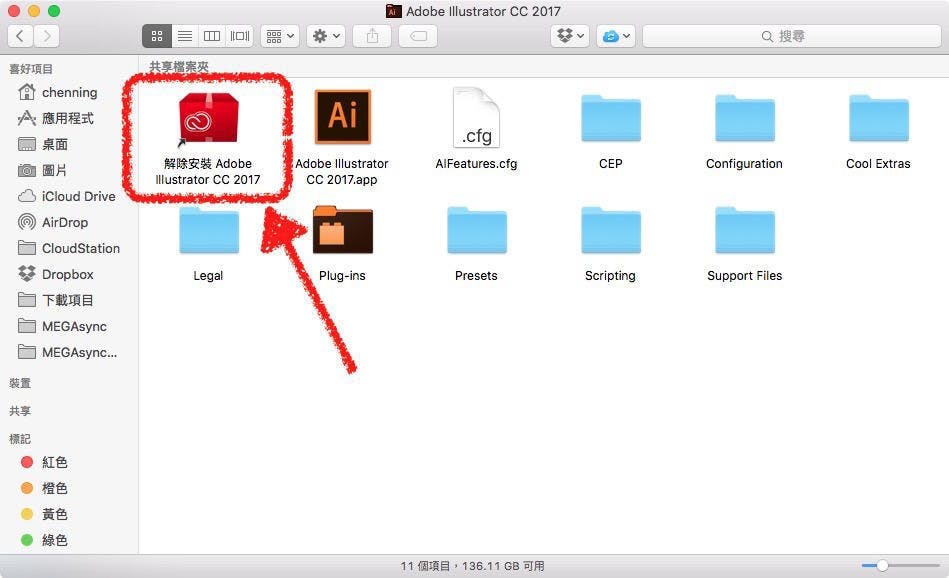Open the gear action menu
Viewport: 949px width, 578px height.
tap(326, 36)
